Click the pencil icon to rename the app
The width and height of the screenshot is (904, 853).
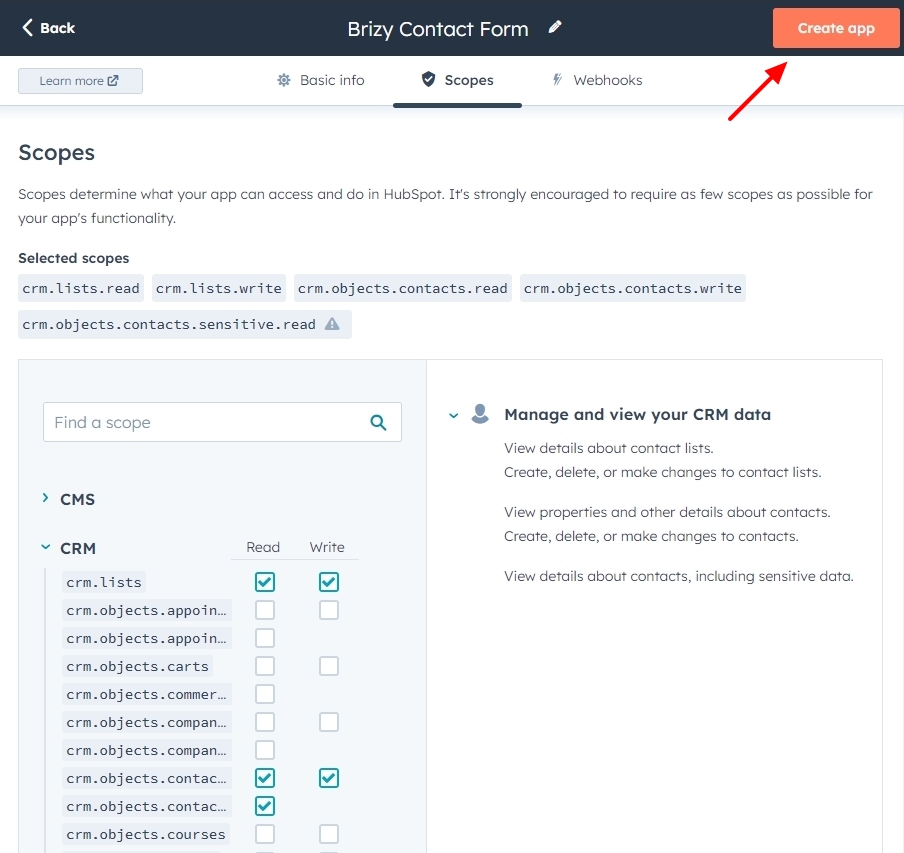click(555, 27)
